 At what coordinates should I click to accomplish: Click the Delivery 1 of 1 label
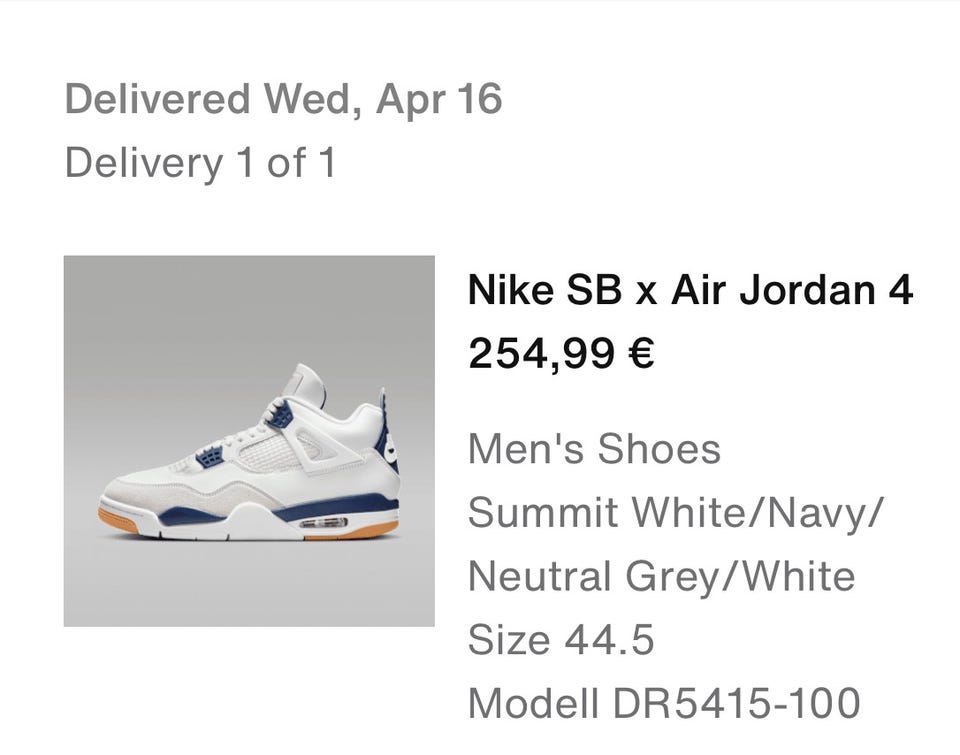tap(200, 162)
